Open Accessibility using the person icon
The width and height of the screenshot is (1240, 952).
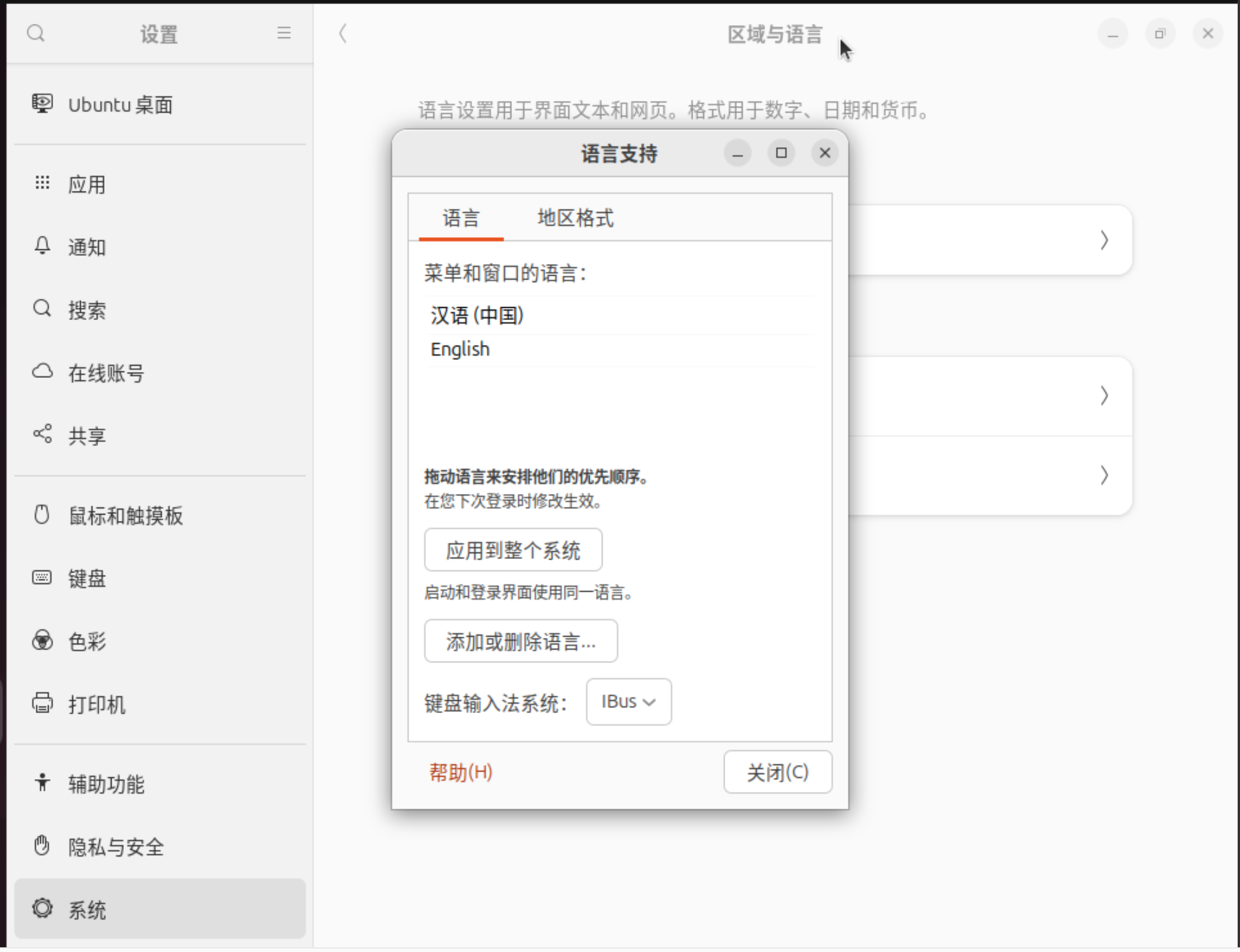[x=41, y=783]
